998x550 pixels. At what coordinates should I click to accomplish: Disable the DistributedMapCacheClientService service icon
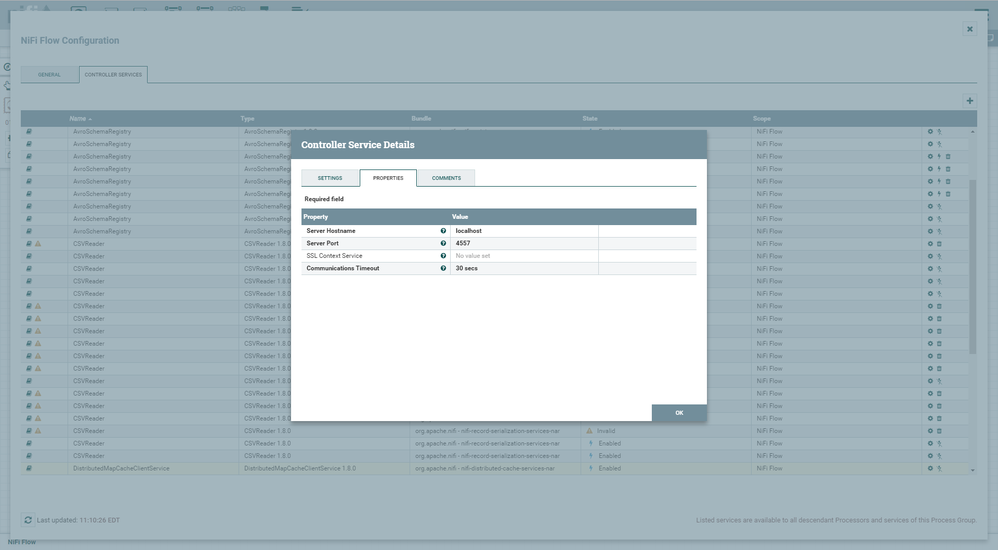[x=939, y=469]
